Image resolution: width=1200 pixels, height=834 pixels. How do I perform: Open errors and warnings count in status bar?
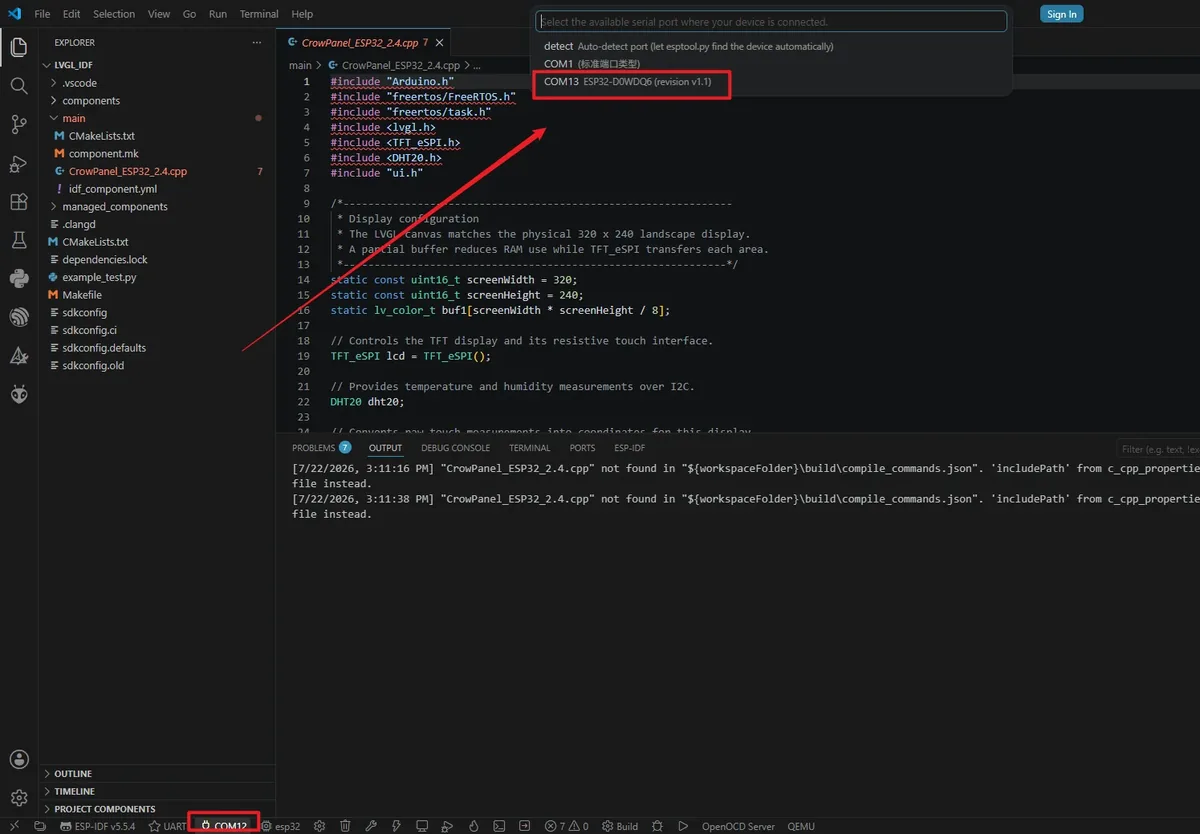click(567, 826)
